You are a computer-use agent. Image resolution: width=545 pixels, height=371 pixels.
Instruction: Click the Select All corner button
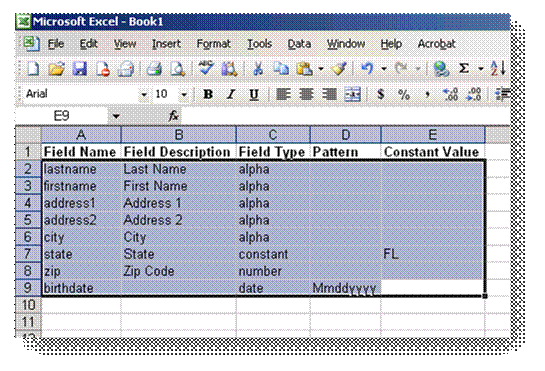tap(28, 135)
